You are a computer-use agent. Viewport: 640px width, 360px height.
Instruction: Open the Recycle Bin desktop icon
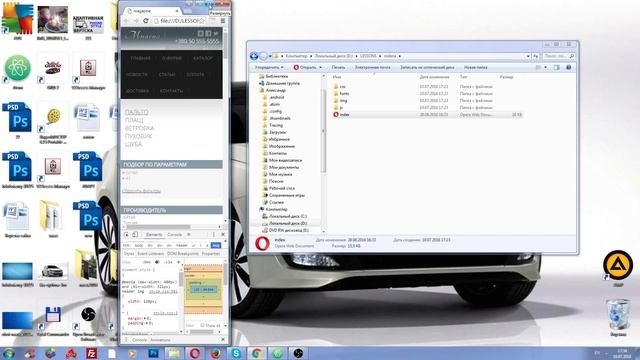point(618,317)
